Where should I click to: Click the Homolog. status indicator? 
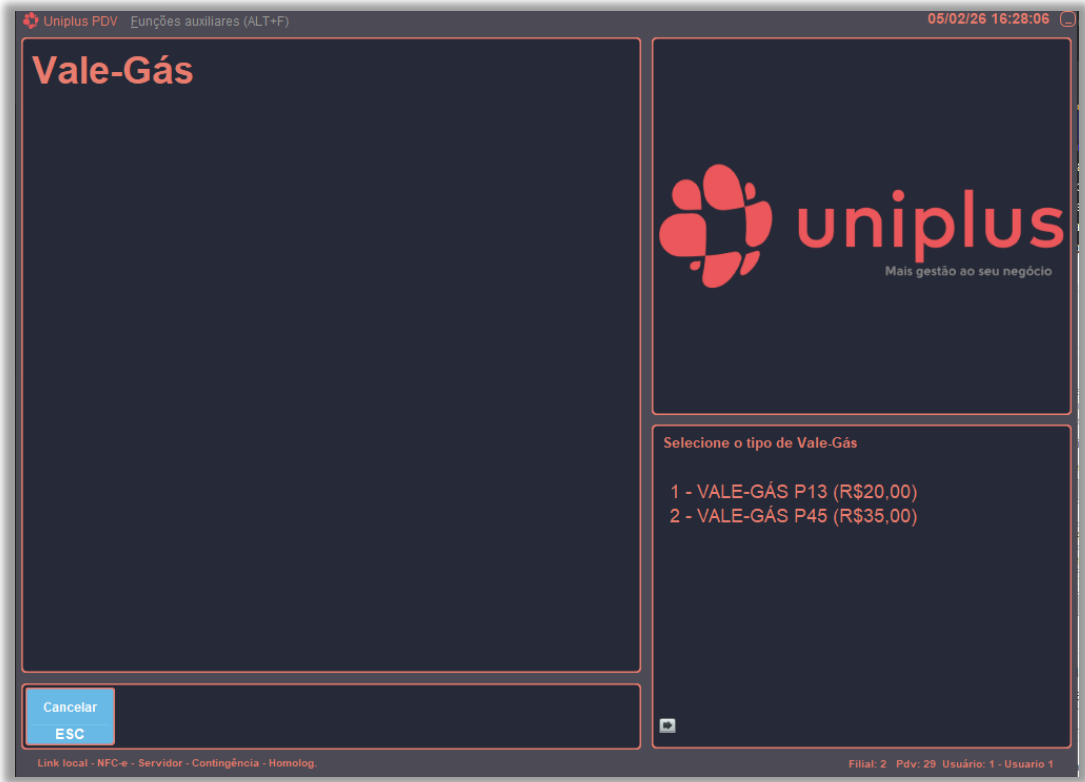point(293,763)
